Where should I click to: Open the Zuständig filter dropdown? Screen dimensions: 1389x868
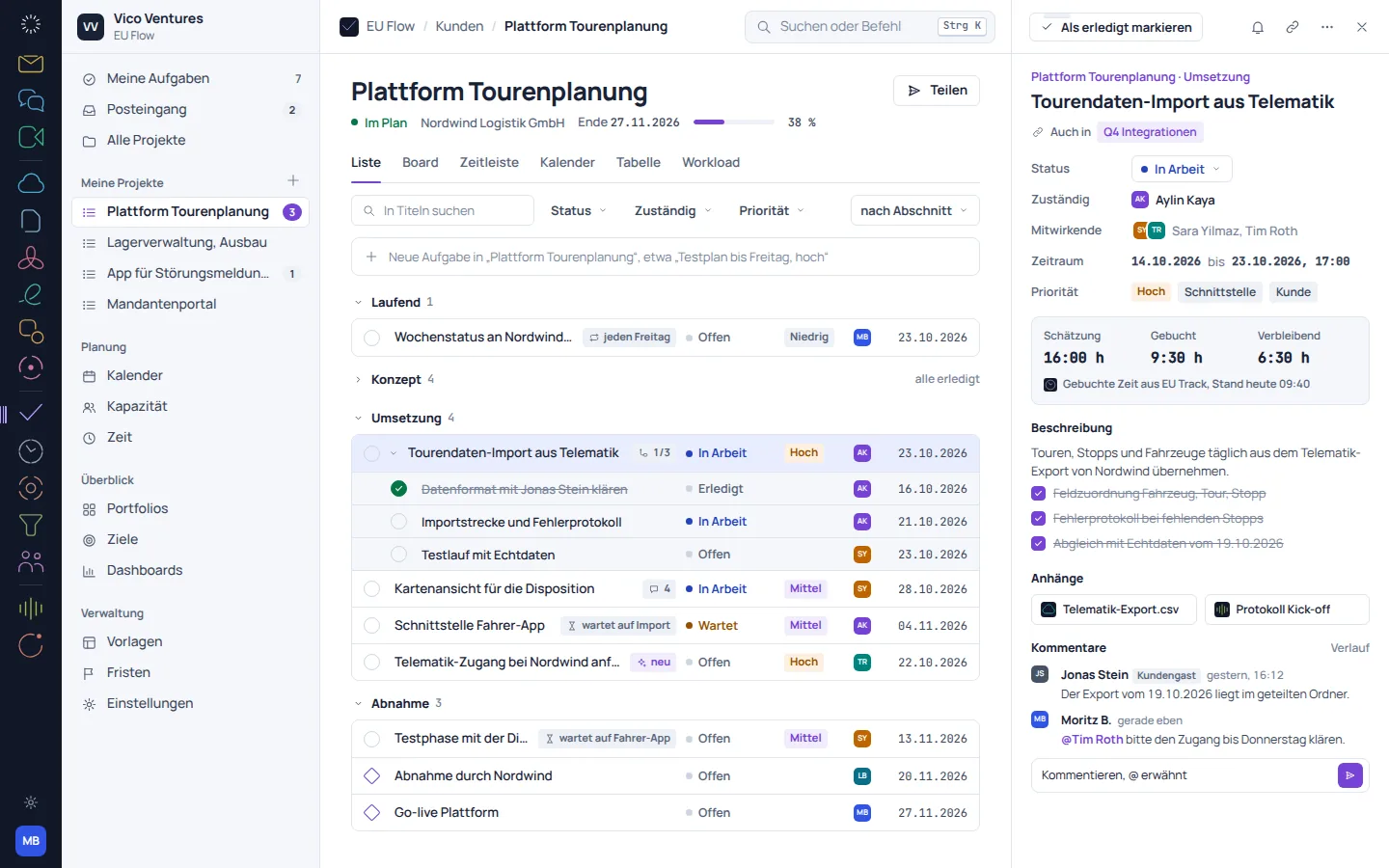pos(673,210)
